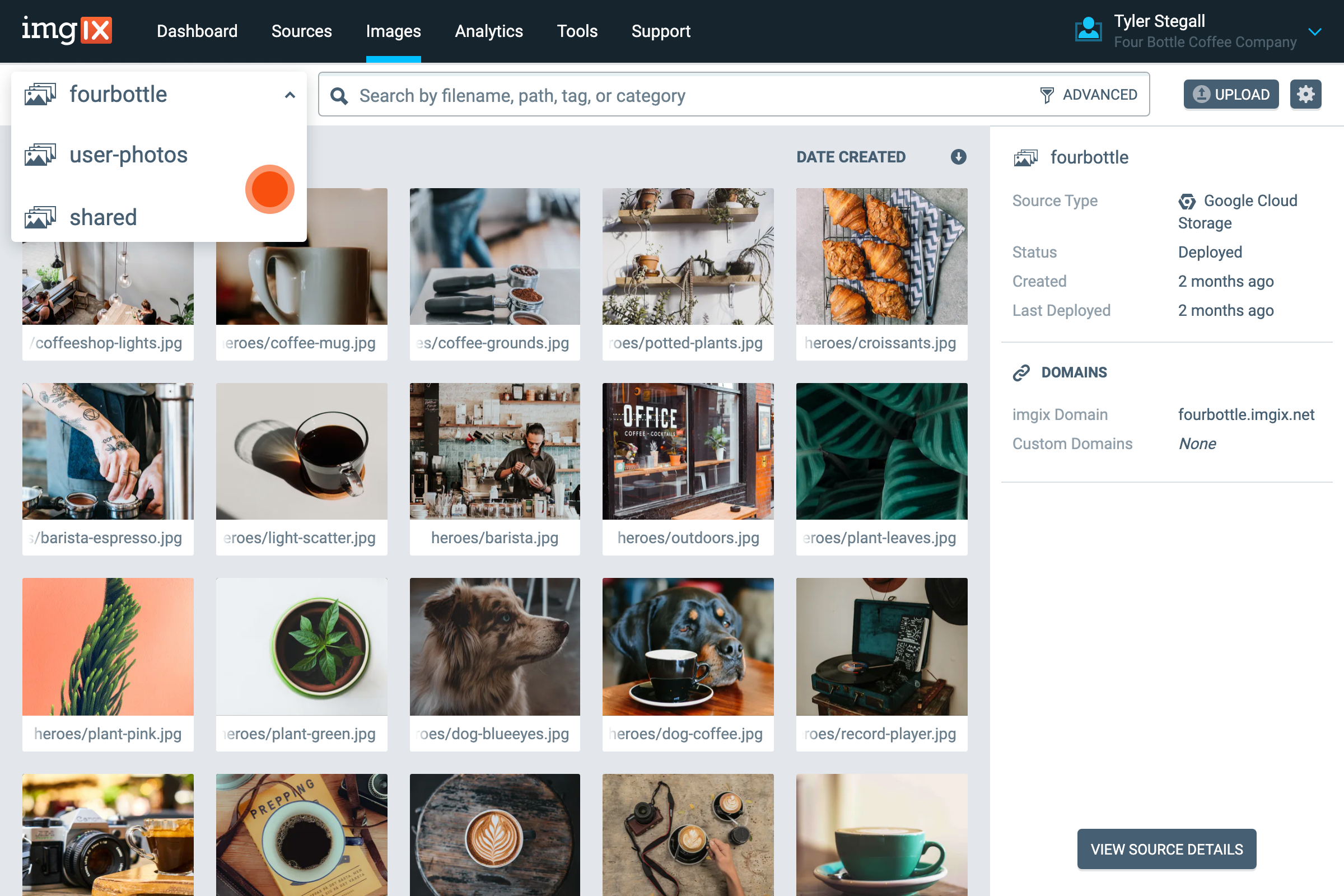Click the chain-link Domains icon in right panel
The height and width of the screenshot is (896, 1344).
[x=1023, y=372]
